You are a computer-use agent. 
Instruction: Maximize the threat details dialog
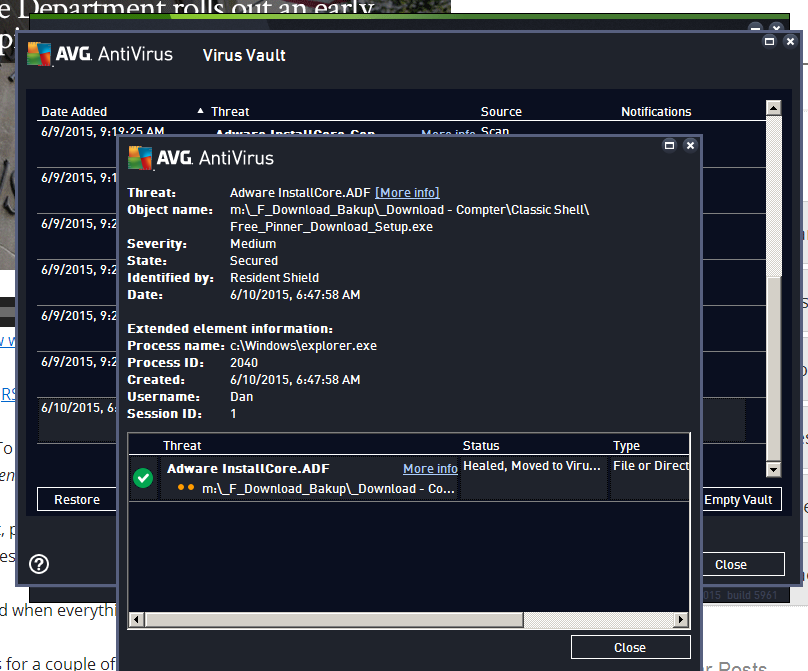point(670,145)
